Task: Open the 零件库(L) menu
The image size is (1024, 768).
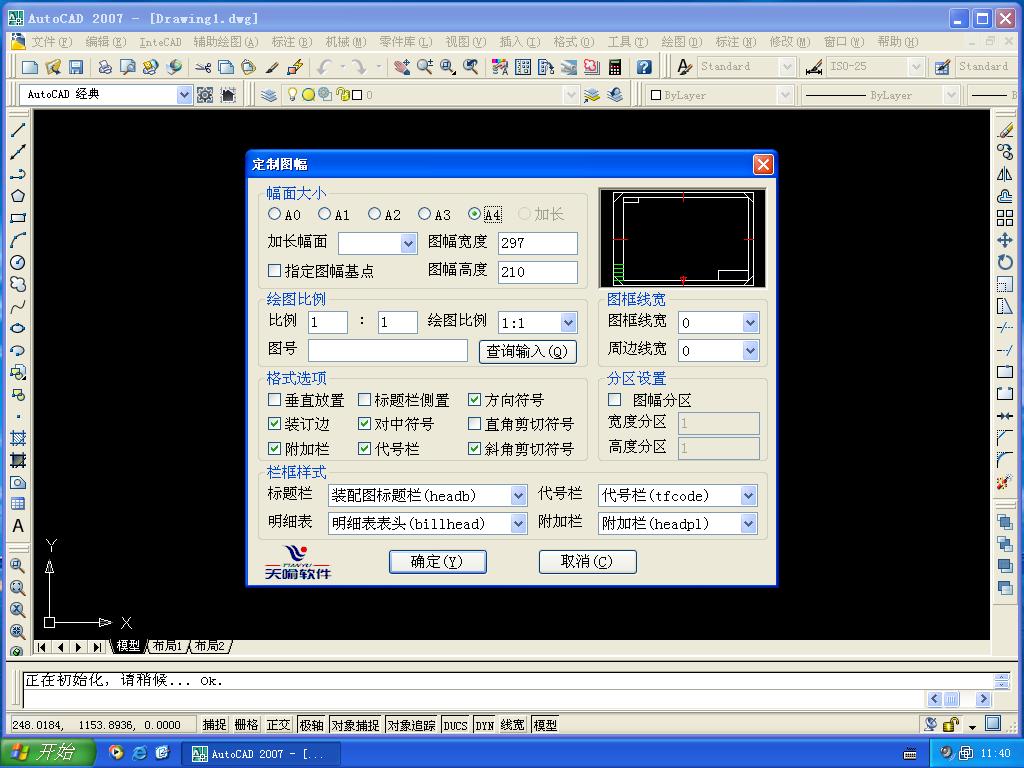Action: [x=406, y=42]
